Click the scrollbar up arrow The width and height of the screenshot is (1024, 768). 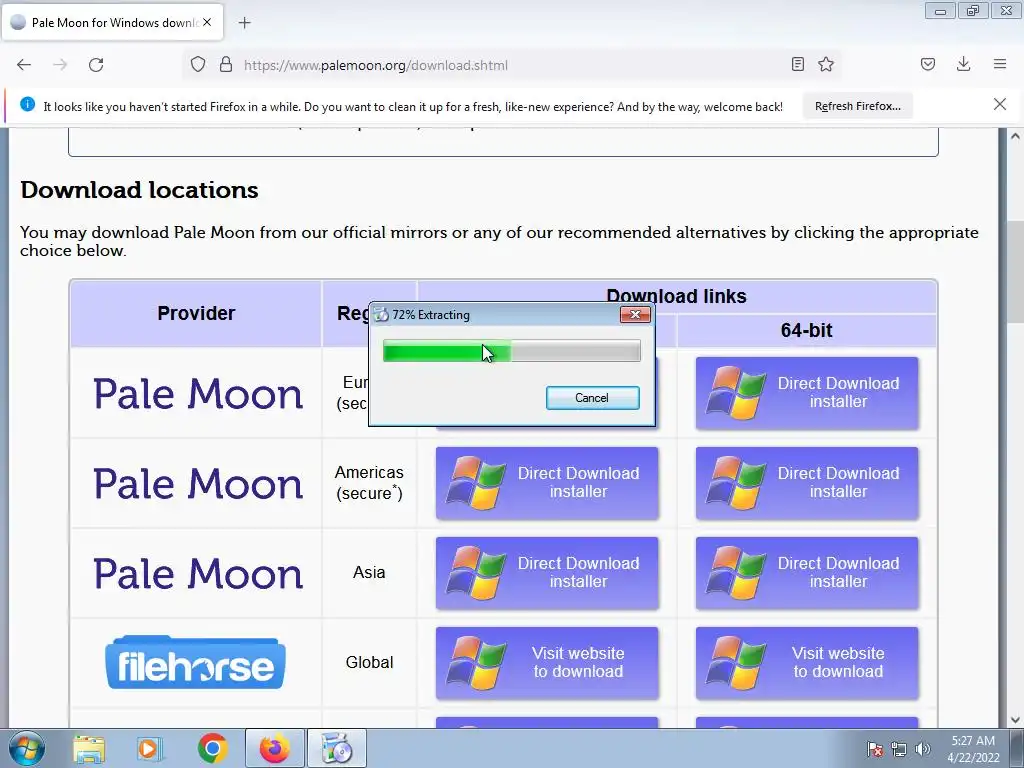[1015, 136]
